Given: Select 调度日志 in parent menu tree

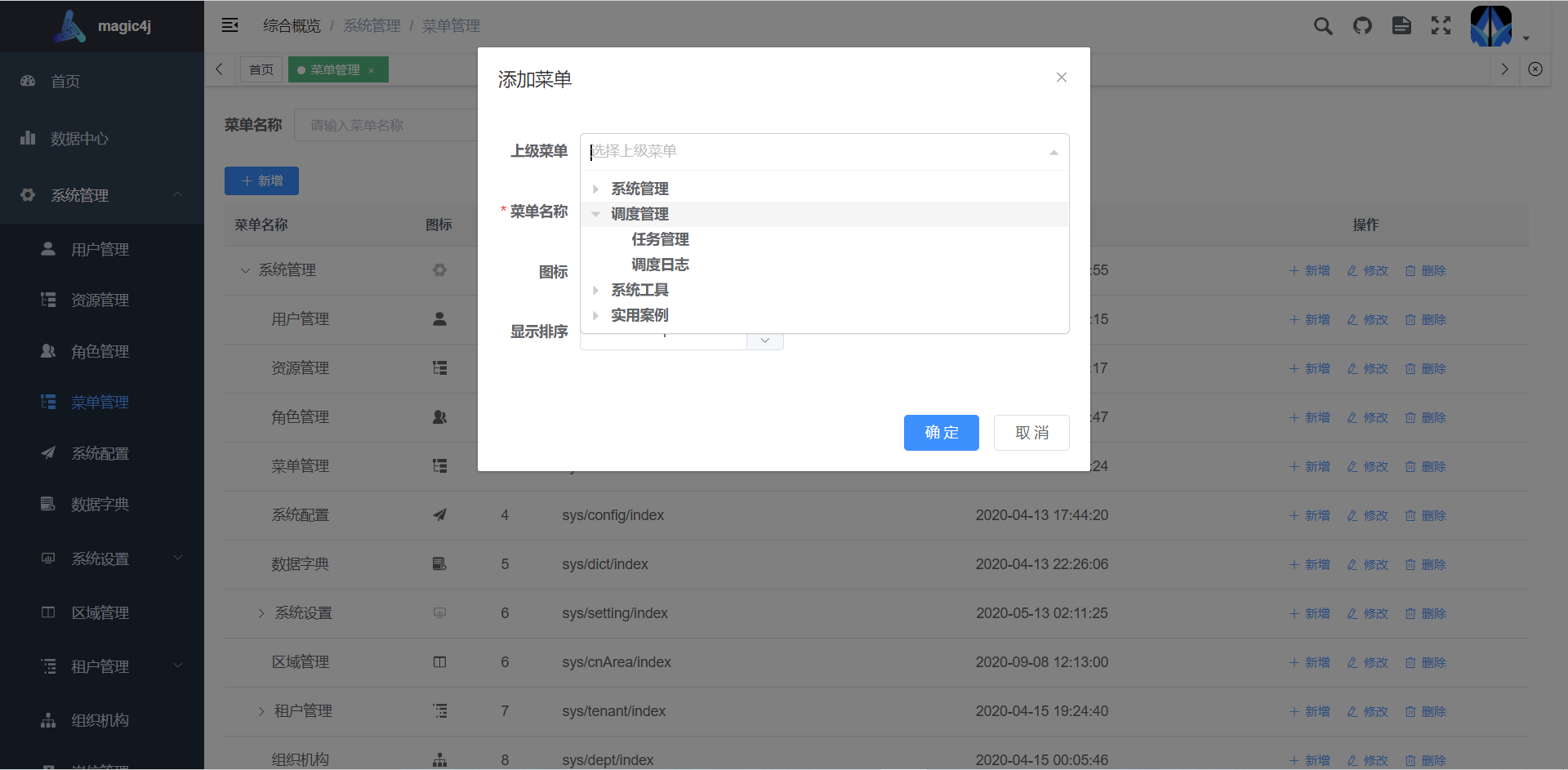Looking at the screenshot, I should 660,265.
